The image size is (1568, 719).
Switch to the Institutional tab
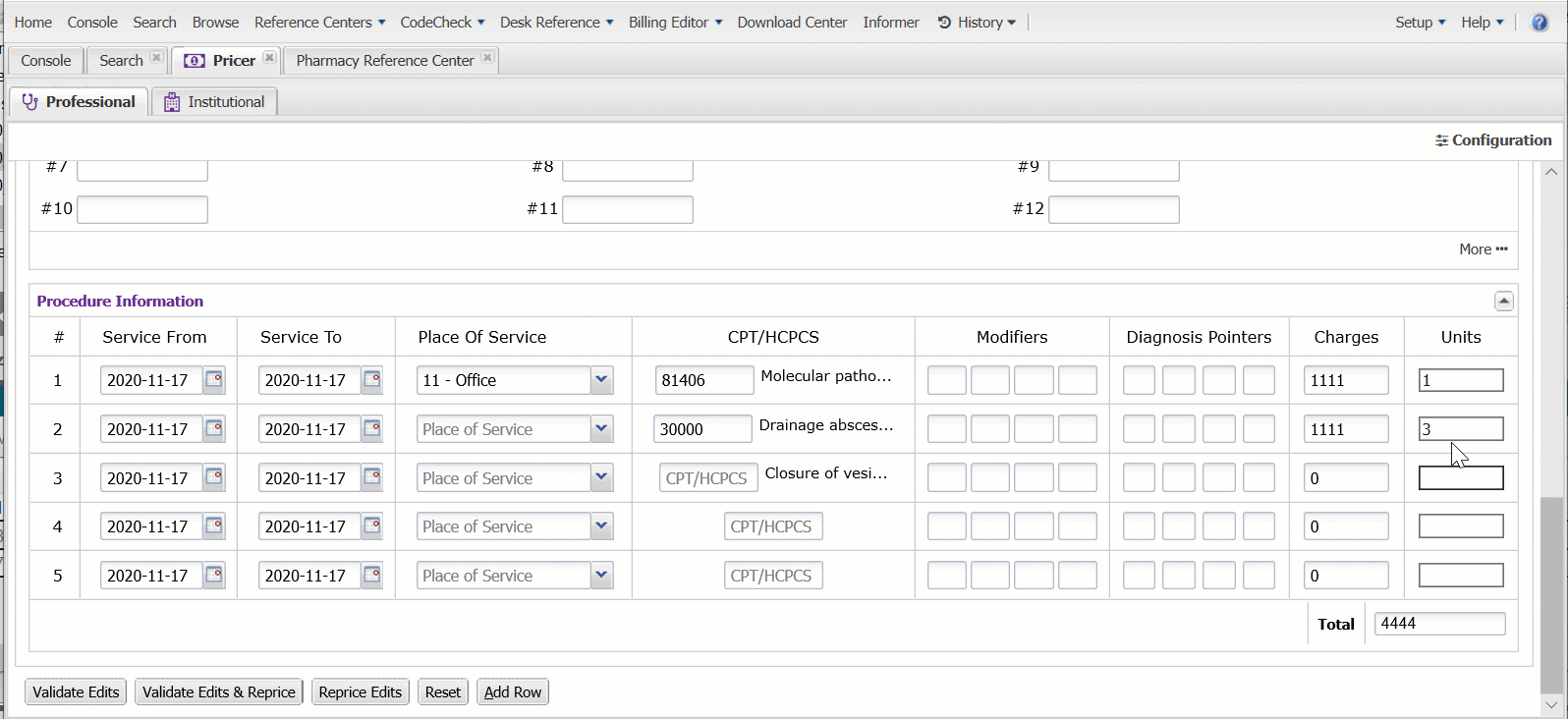(214, 102)
